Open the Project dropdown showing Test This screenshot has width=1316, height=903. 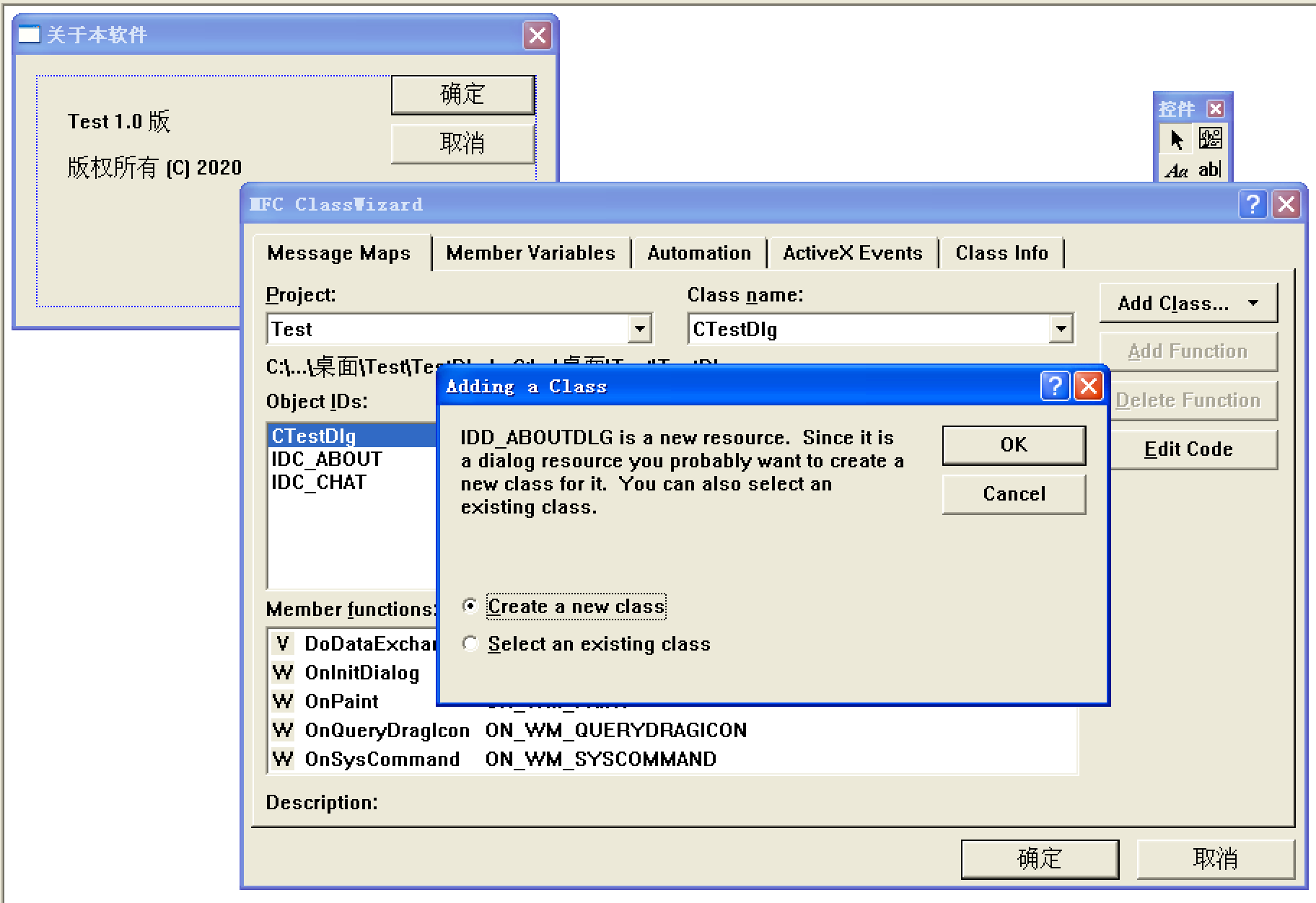(639, 329)
